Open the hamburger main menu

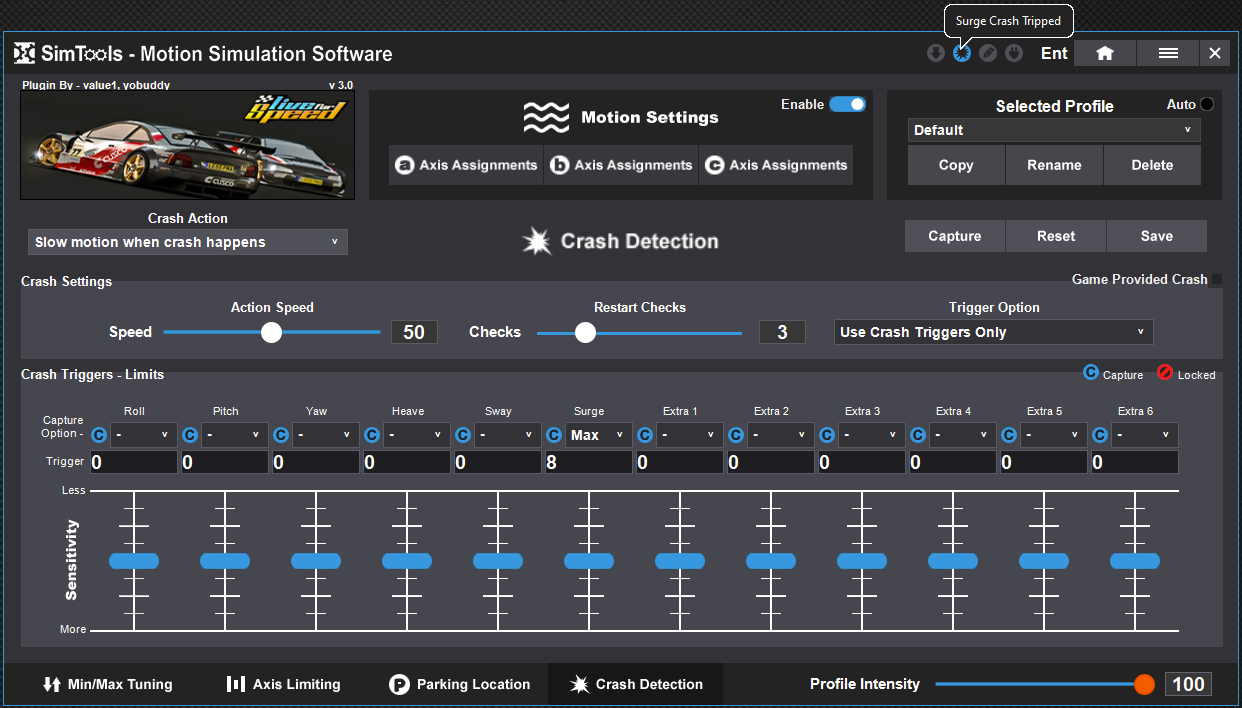point(1168,53)
